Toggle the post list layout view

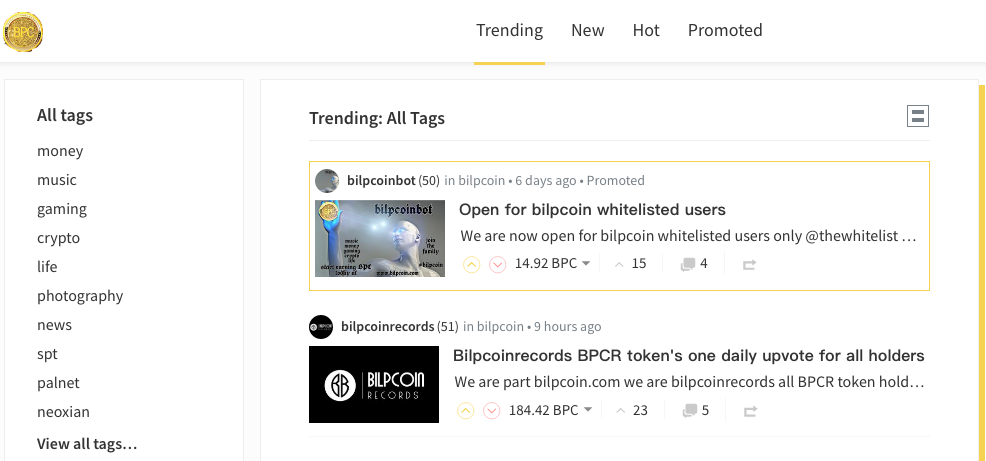[918, 117]
